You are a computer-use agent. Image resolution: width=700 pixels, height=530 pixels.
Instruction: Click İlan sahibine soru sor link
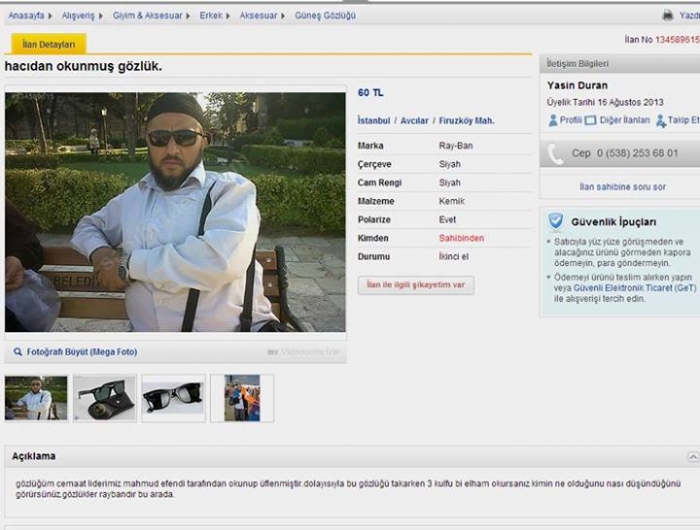pyautogui.click(x=622, y=187)
